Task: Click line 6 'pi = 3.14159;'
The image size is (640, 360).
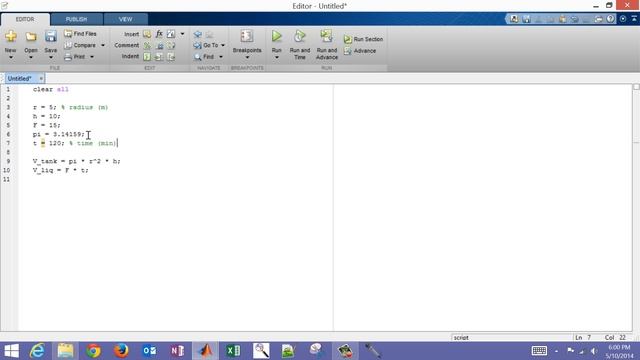Action: [59, 134]
